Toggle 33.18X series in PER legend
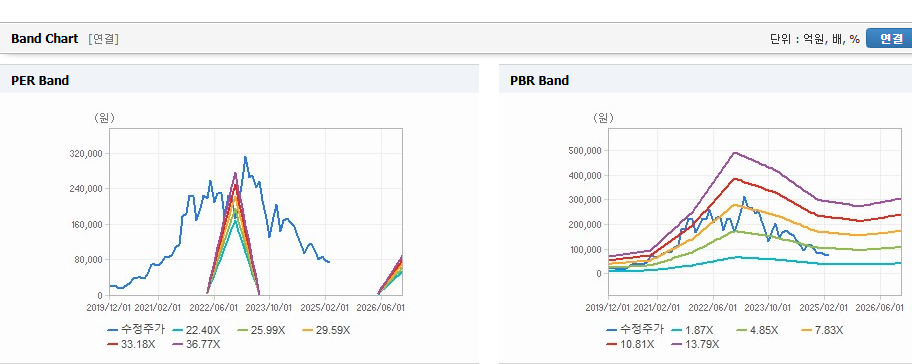912x364 pixels. pyautogui.click(x=132, y=344)
